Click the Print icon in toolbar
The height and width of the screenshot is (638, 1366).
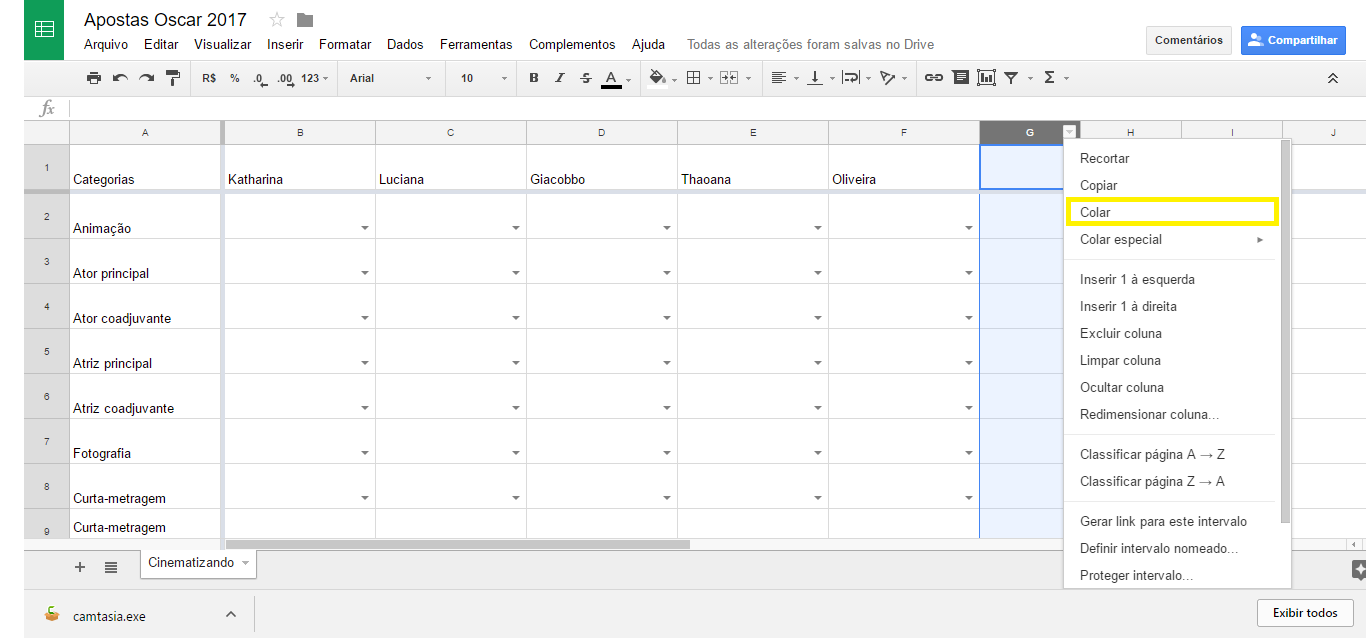click(94, 78)
